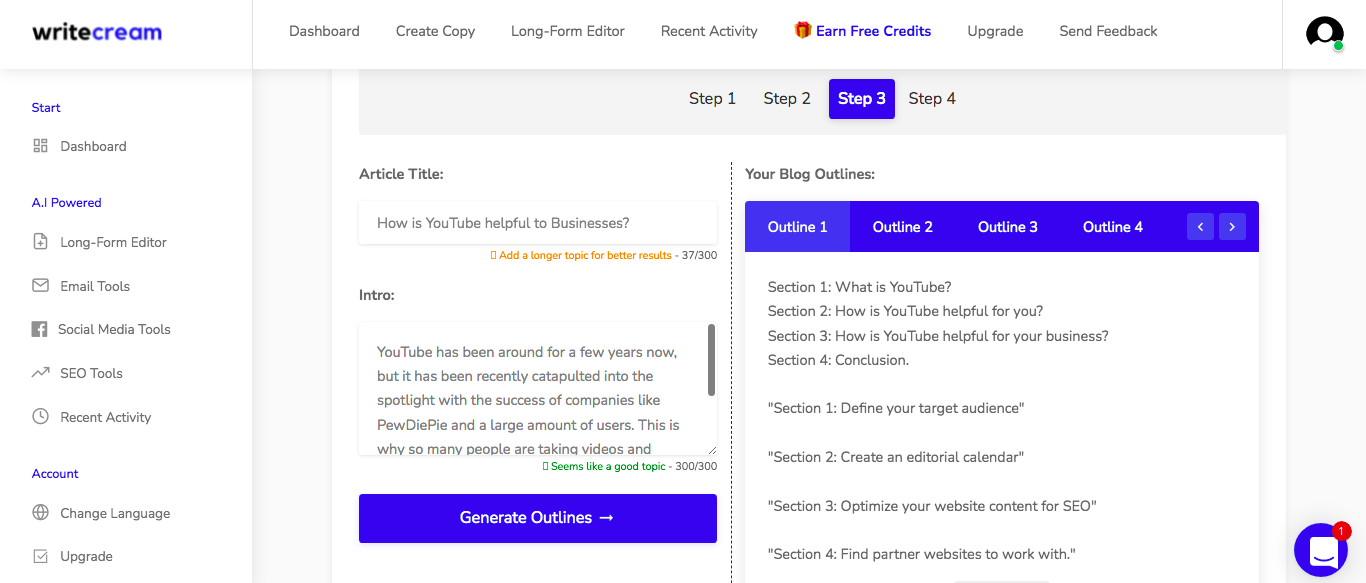Viewport: 1366px width, 583px height.
Task: Select Step 3 in the stepper
Action: click(861, 98)
